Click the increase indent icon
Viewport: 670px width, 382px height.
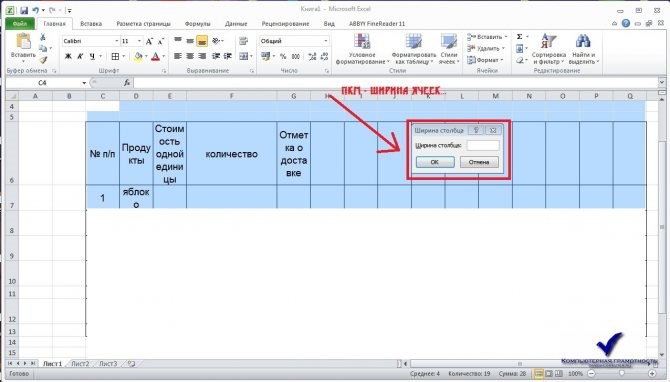point(228,56)
